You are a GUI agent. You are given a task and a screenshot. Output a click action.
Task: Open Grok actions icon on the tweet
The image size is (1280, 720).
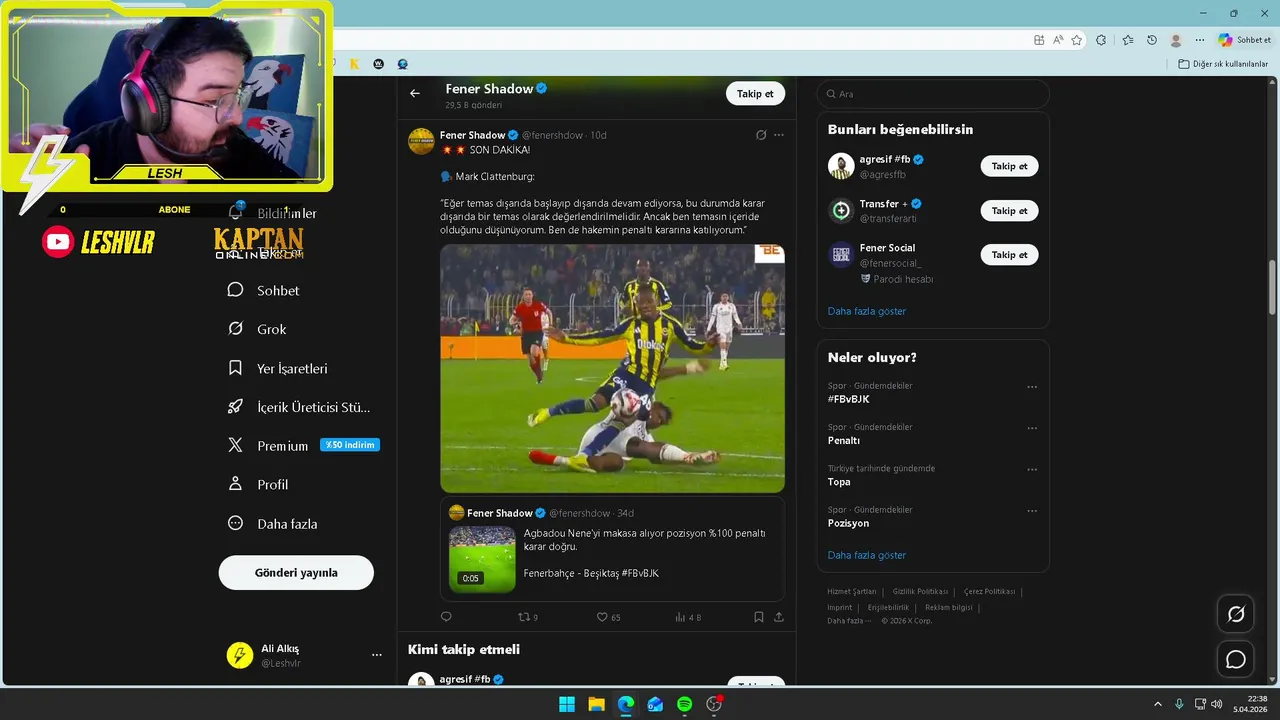pos(761,135)
